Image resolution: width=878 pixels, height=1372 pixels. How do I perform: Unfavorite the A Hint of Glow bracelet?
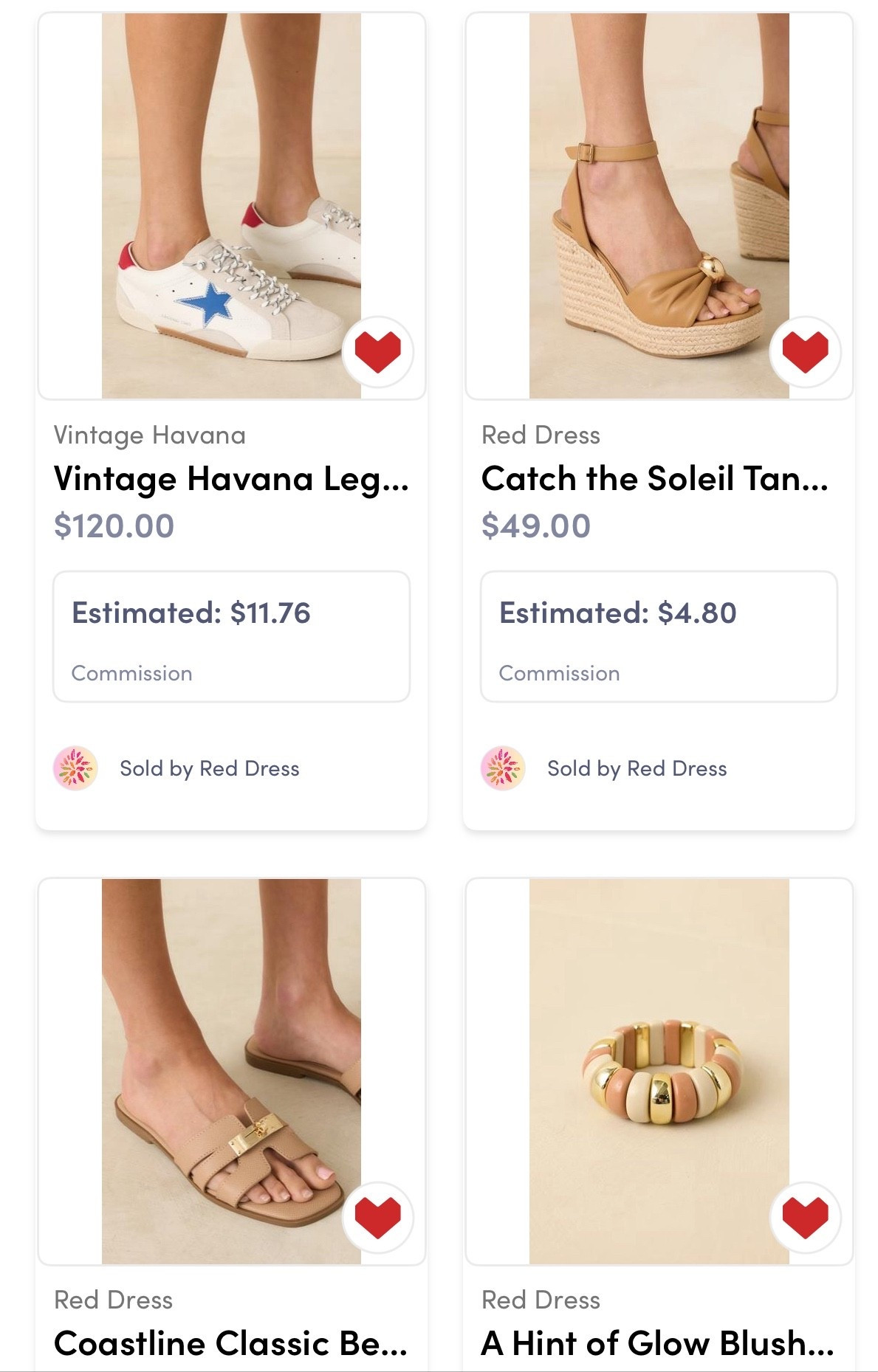pos(805,1217)
